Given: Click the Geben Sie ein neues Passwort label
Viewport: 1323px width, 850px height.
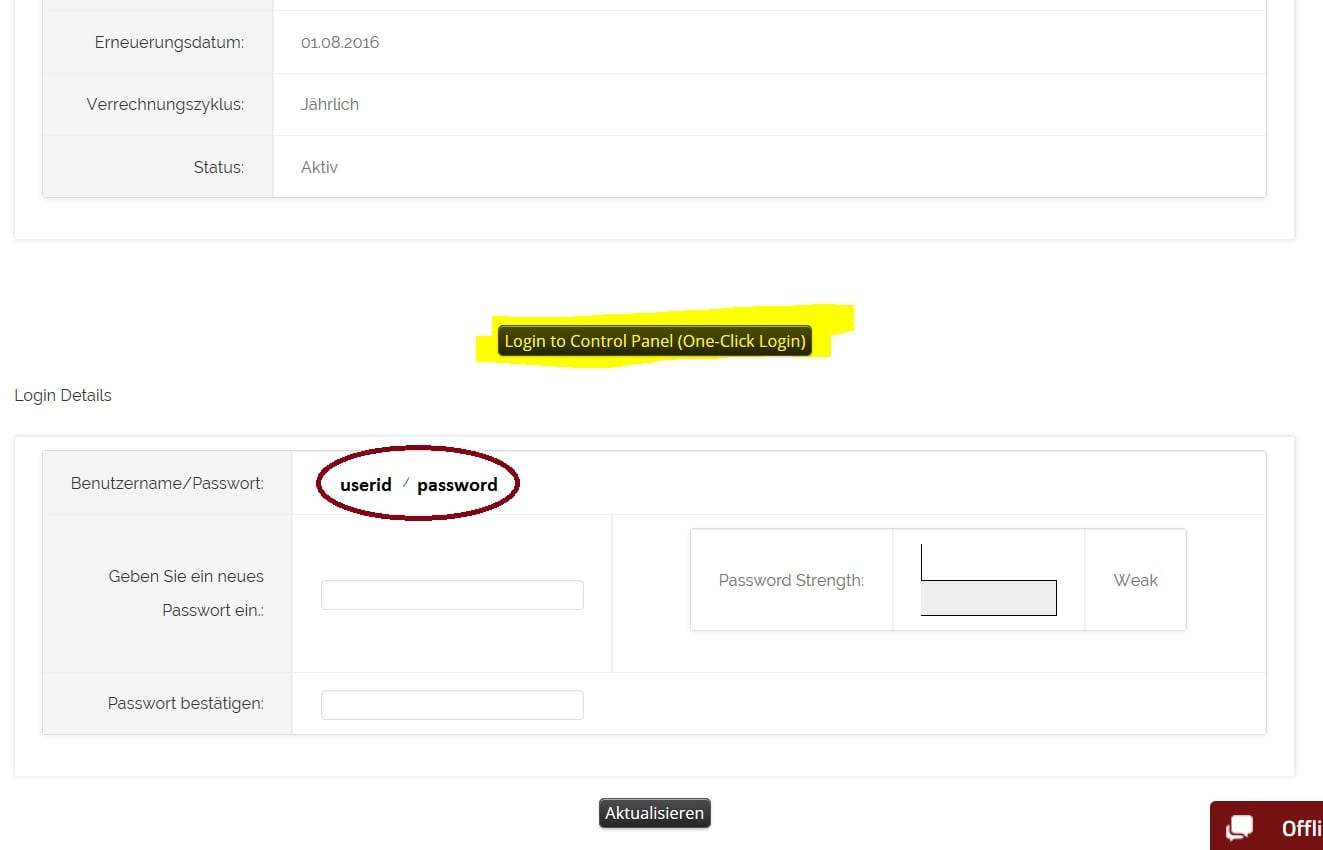Looking at the screenshot, I should point(186,593).
